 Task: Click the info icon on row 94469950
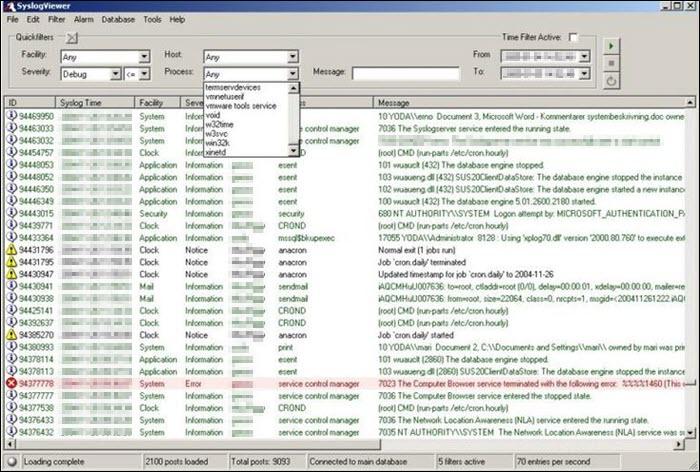coord(11,116)
